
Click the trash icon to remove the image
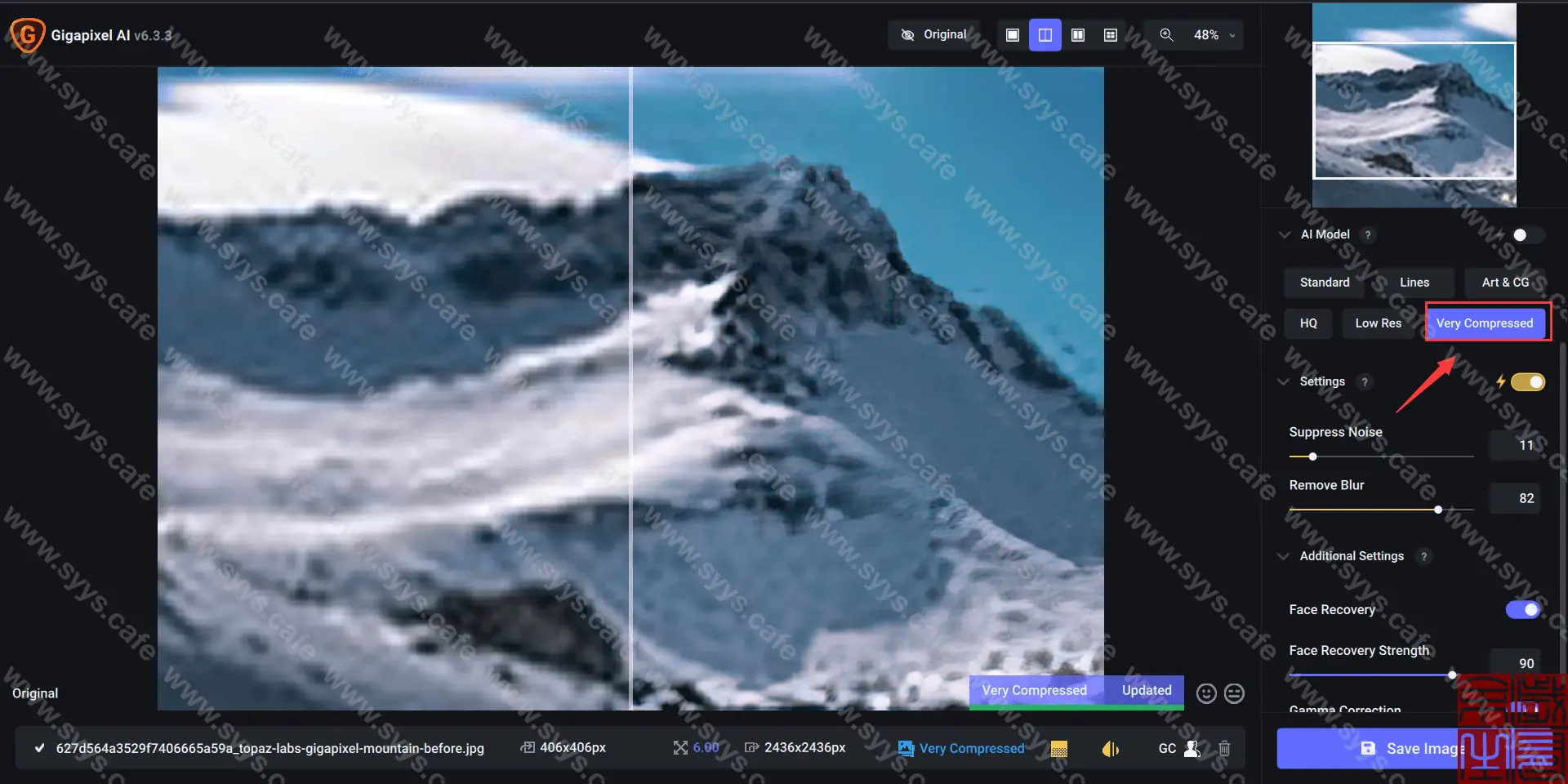point(1224,748)
